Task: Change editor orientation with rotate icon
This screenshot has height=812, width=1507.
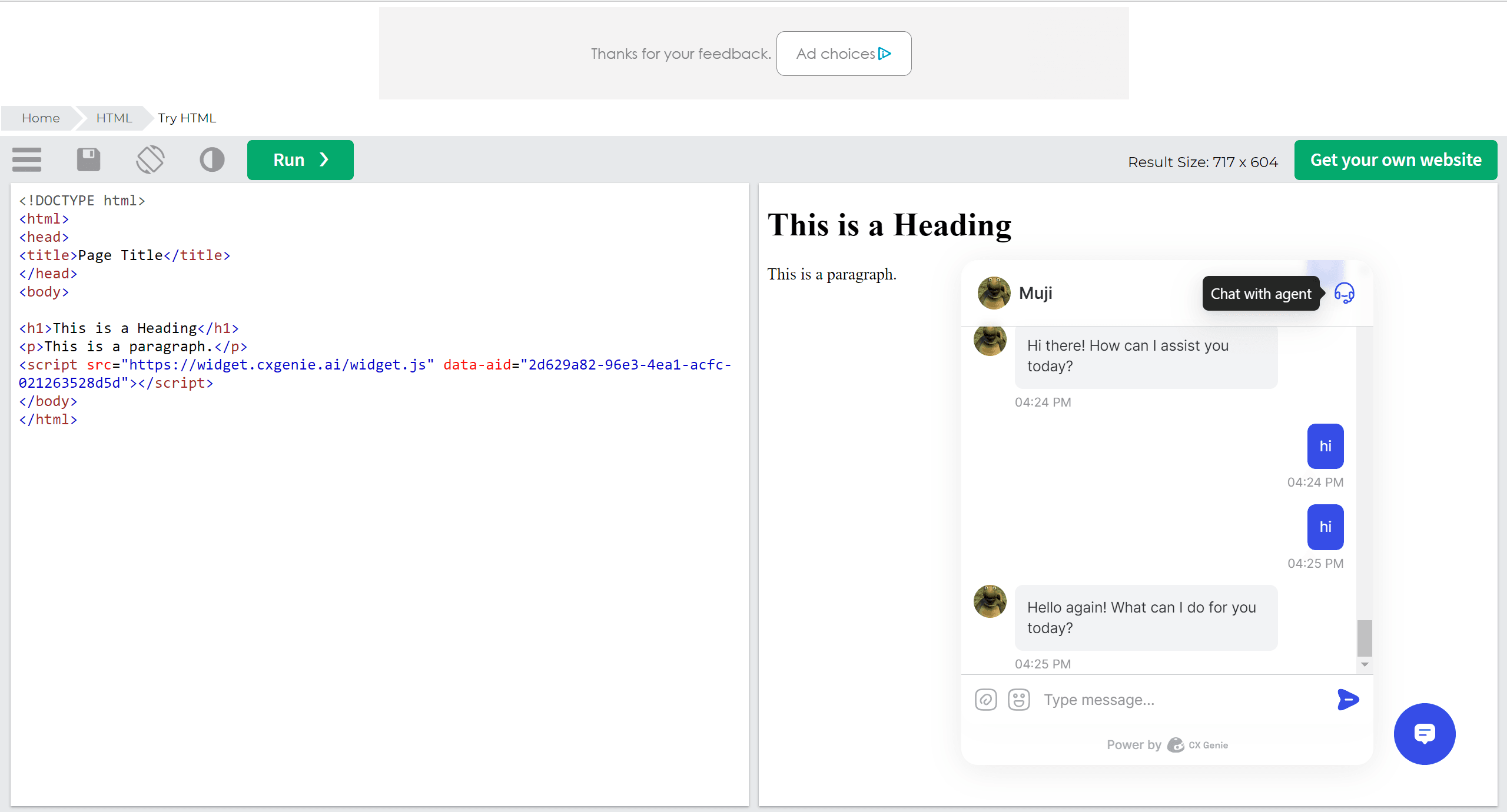Action: tap(150, 159)
